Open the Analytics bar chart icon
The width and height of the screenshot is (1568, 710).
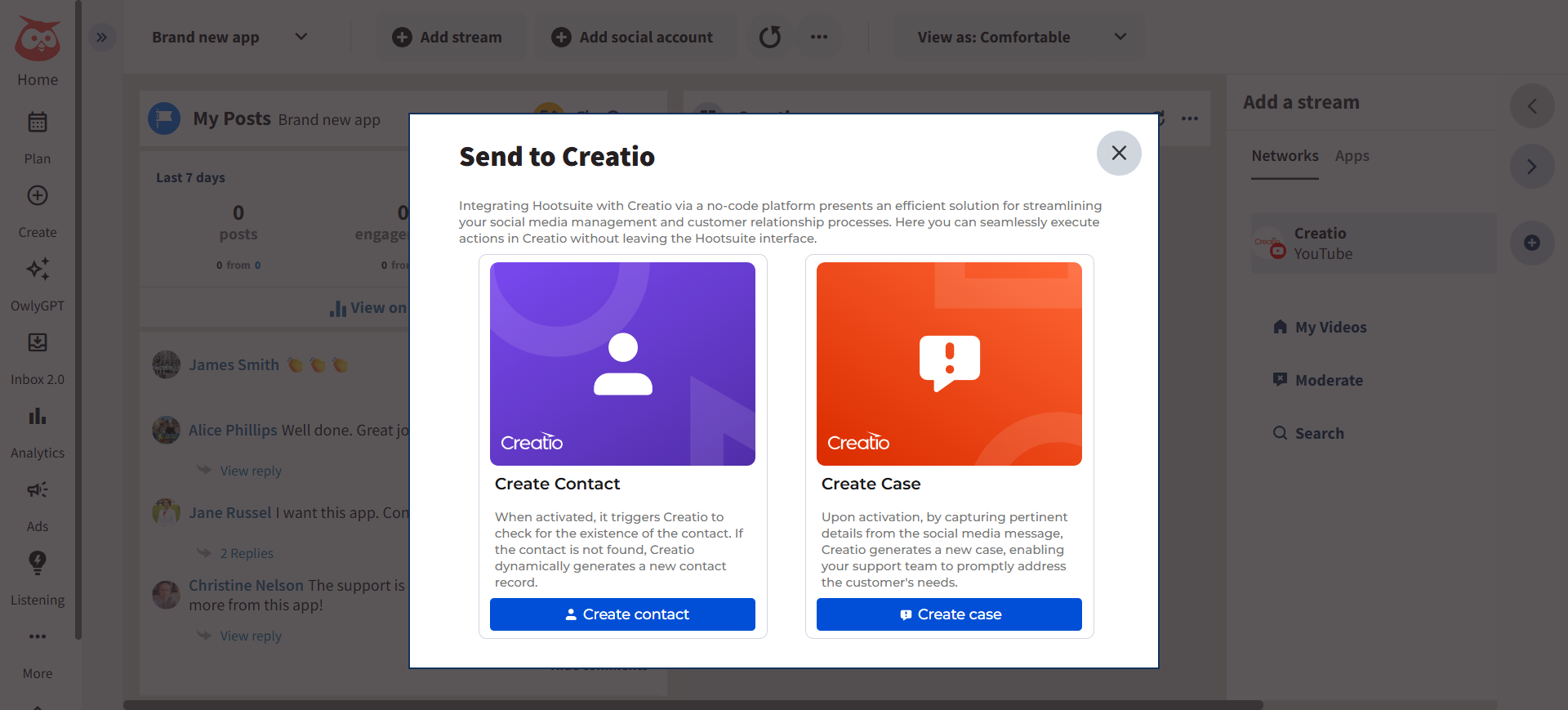click(x=38, y=416)
